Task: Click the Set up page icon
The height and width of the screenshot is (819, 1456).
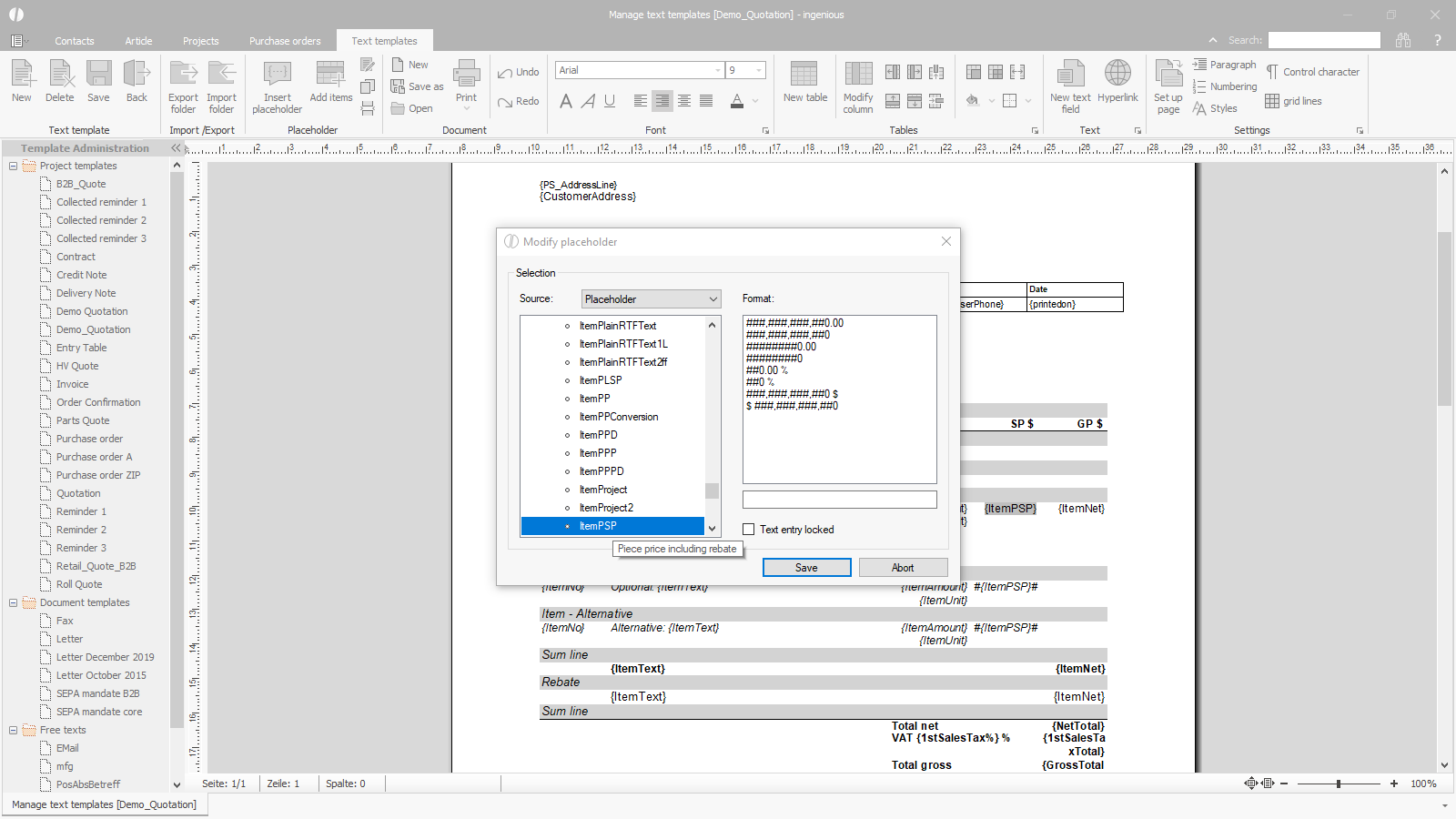Action: 1168,75
